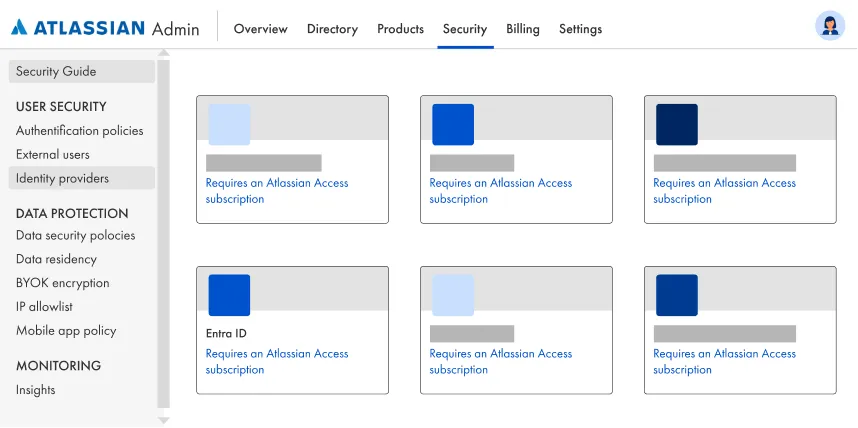Click the sidebar scroll-down arrow

(x=164, y=420)
